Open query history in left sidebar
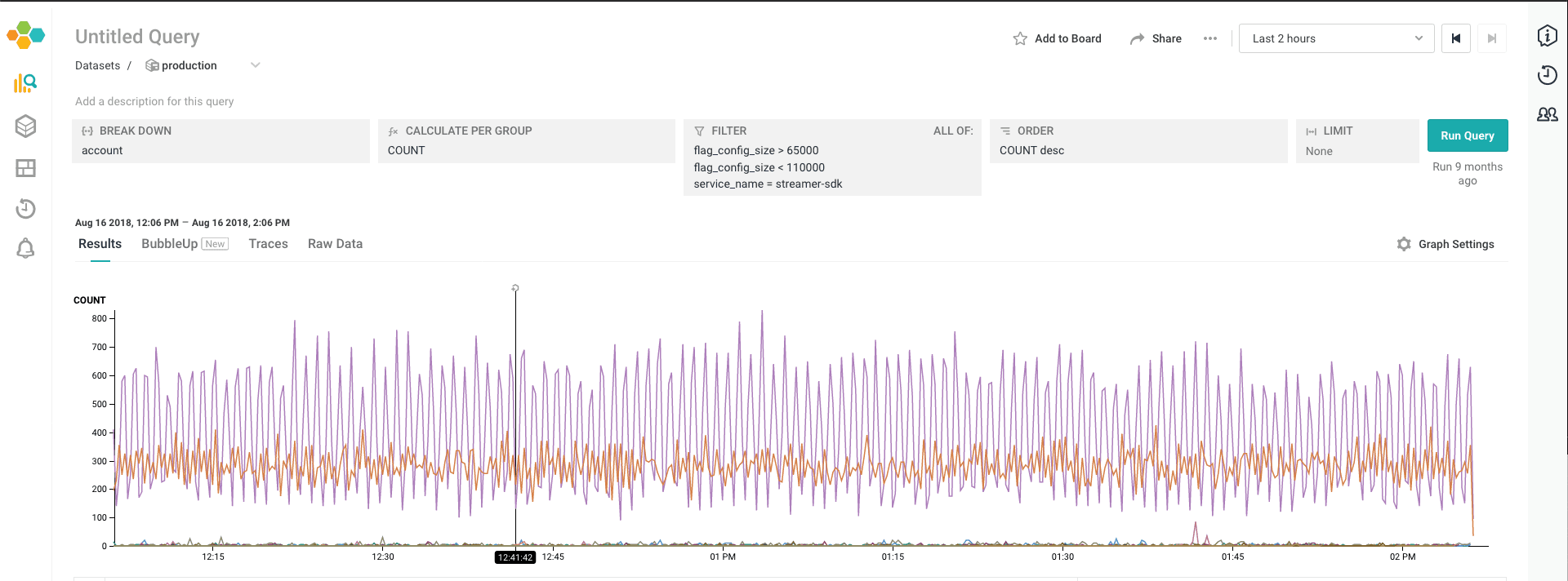The width and height of the screenshot is (1568, 581). point(25,209)
